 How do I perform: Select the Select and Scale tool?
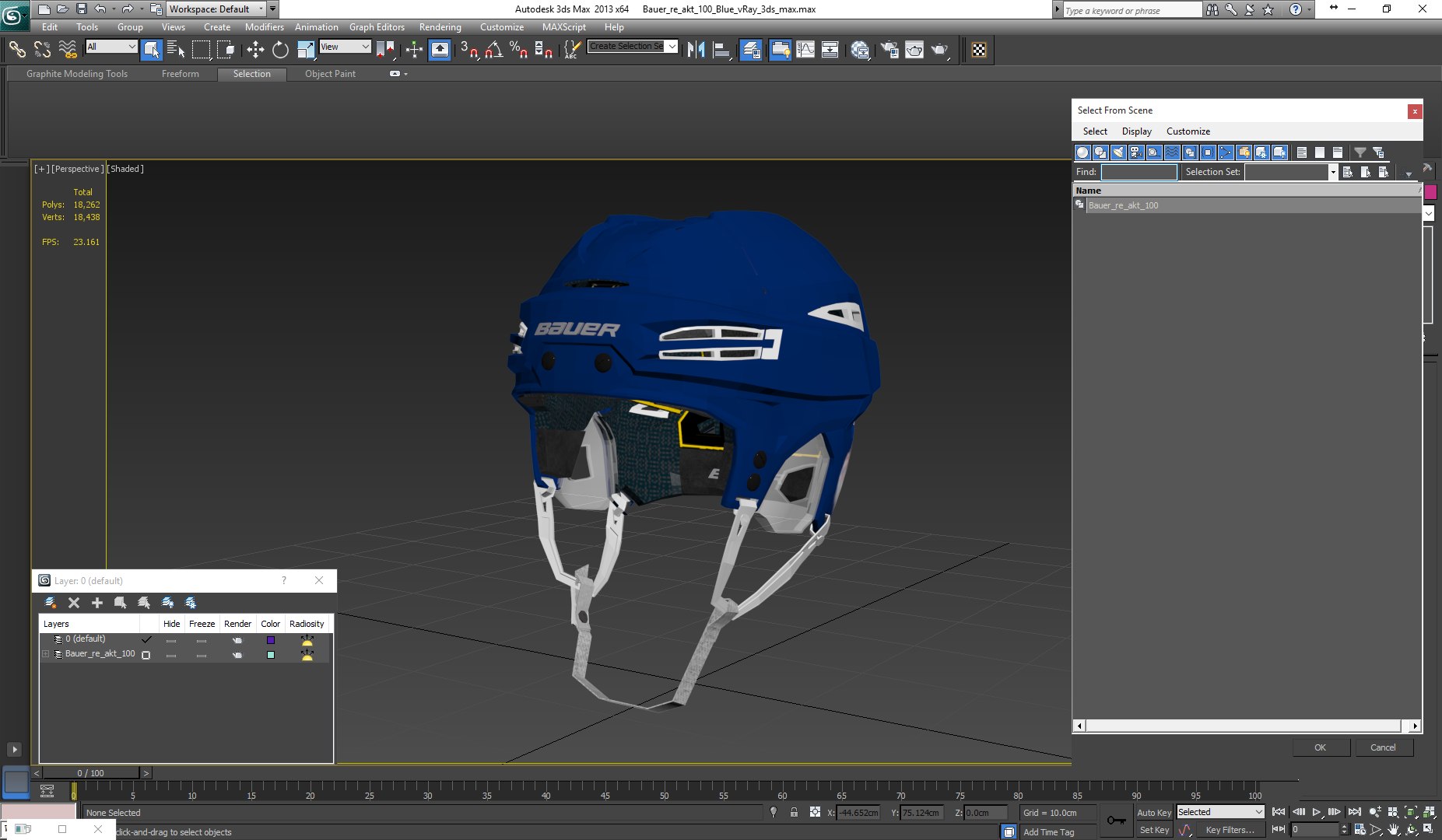click(x=306, y=50)
